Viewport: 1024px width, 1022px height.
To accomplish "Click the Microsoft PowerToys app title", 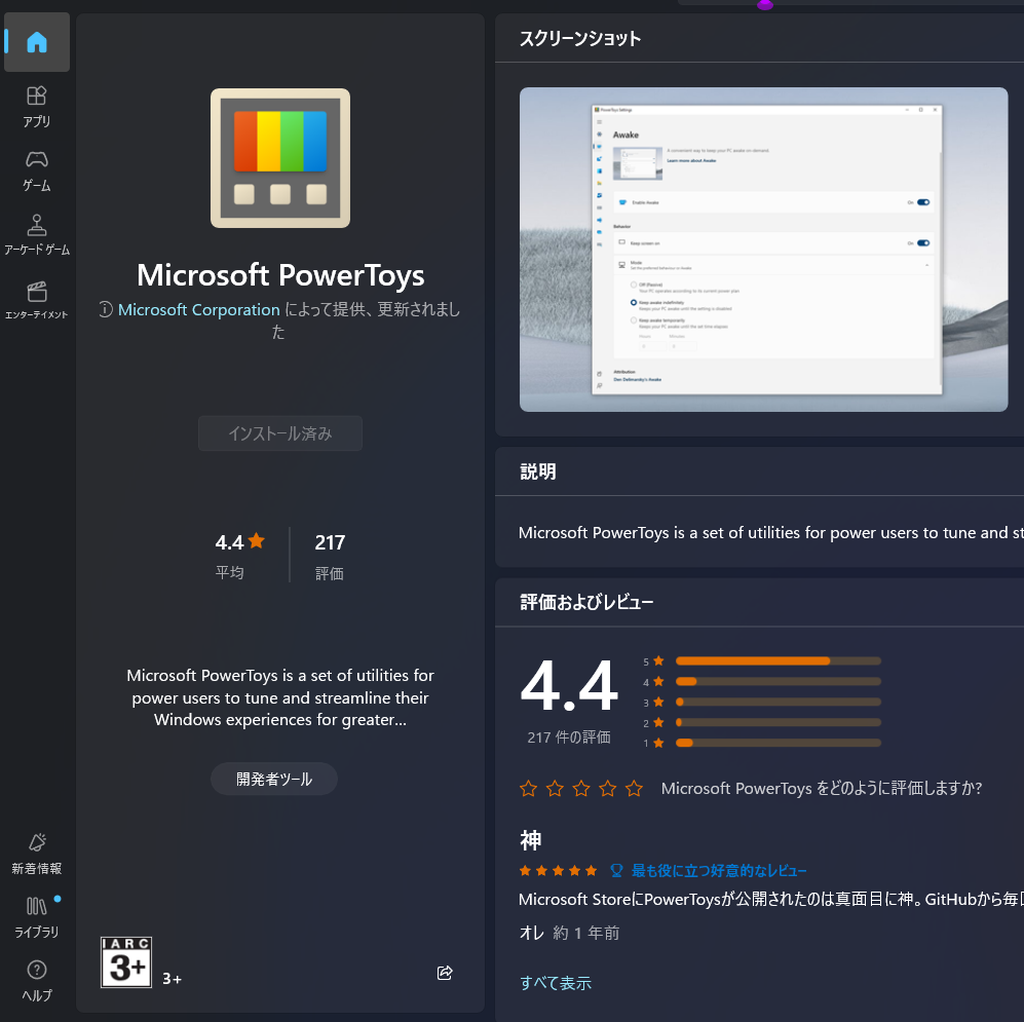I will 280,275.
